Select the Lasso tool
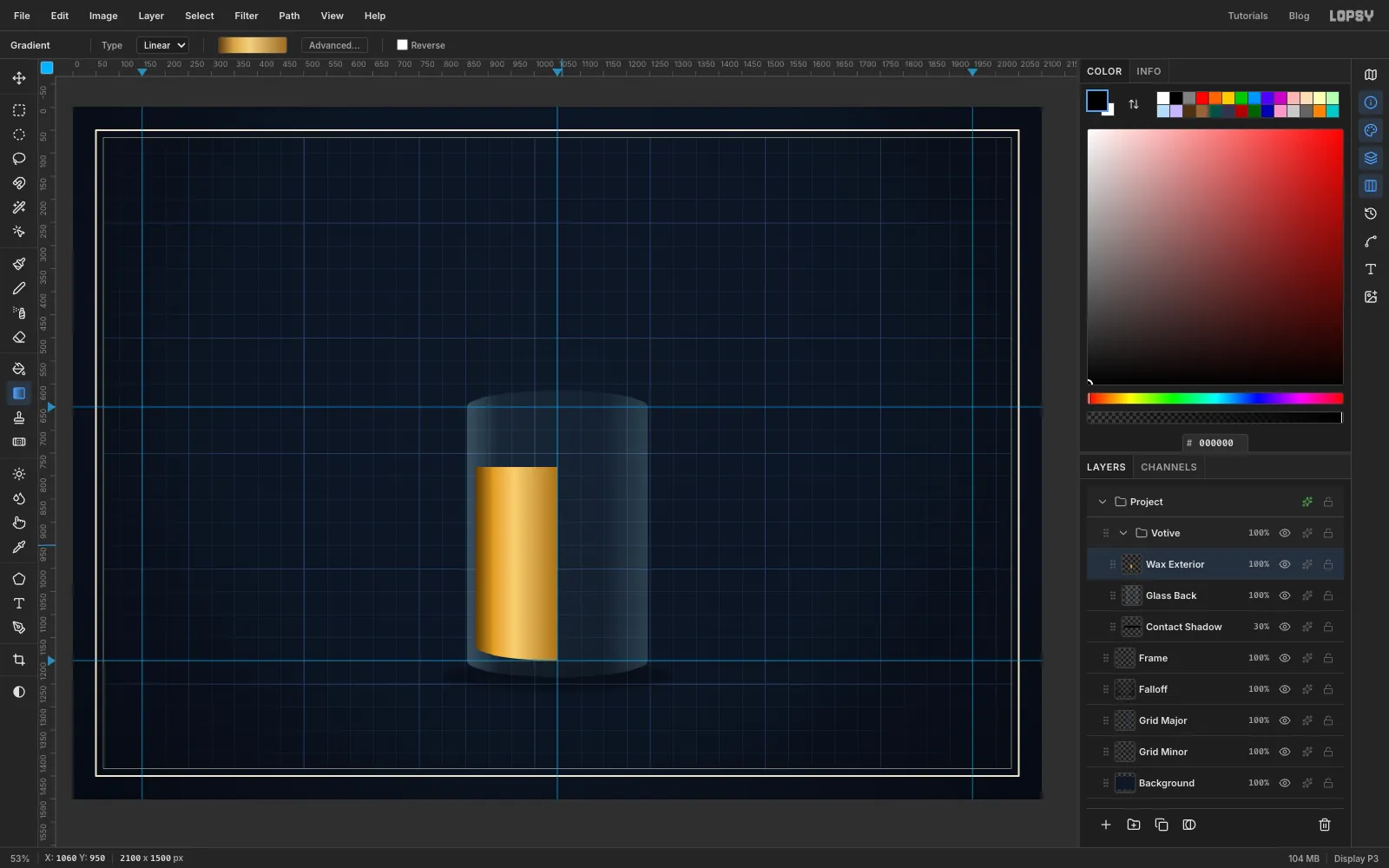 (19, 159)
